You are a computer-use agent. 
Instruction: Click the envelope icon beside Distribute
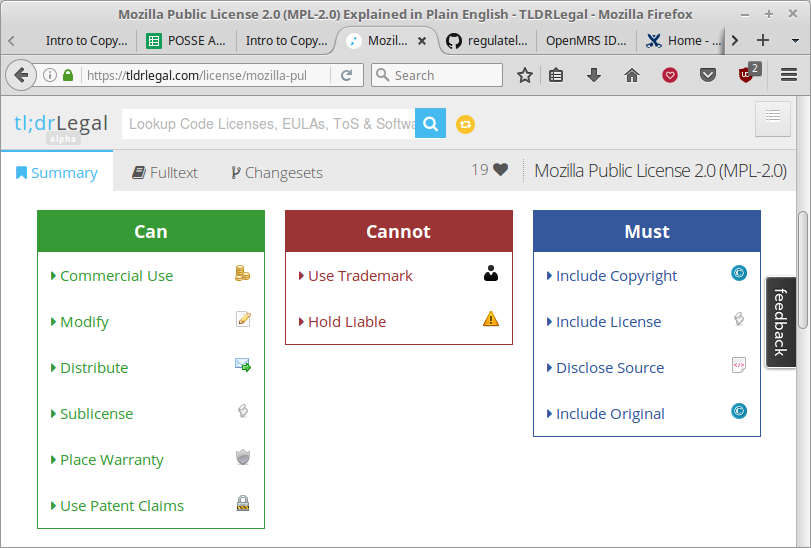(243, 365)
